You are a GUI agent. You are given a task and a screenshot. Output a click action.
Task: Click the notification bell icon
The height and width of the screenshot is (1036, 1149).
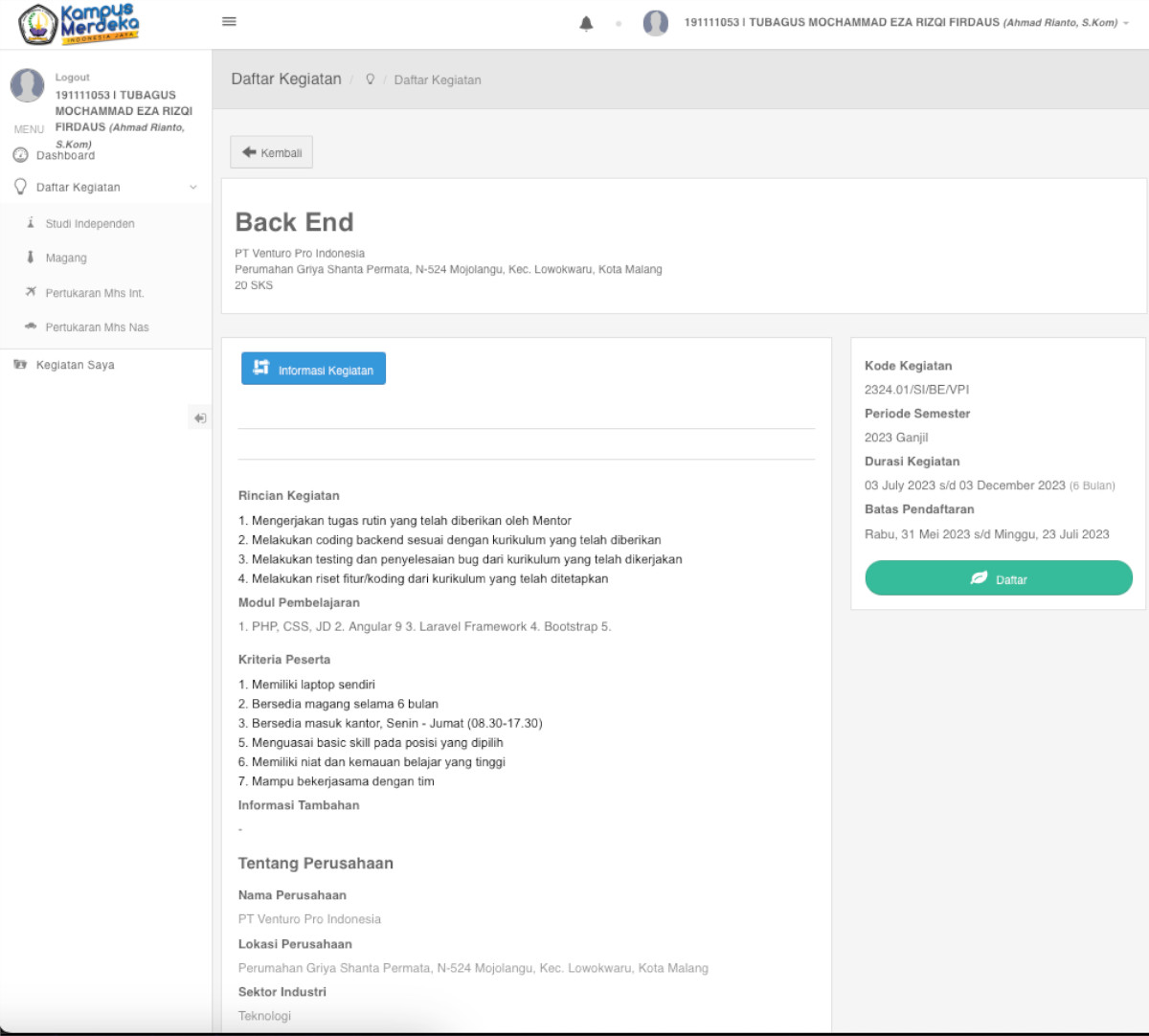pyautogui.click(x=586, y=24)
